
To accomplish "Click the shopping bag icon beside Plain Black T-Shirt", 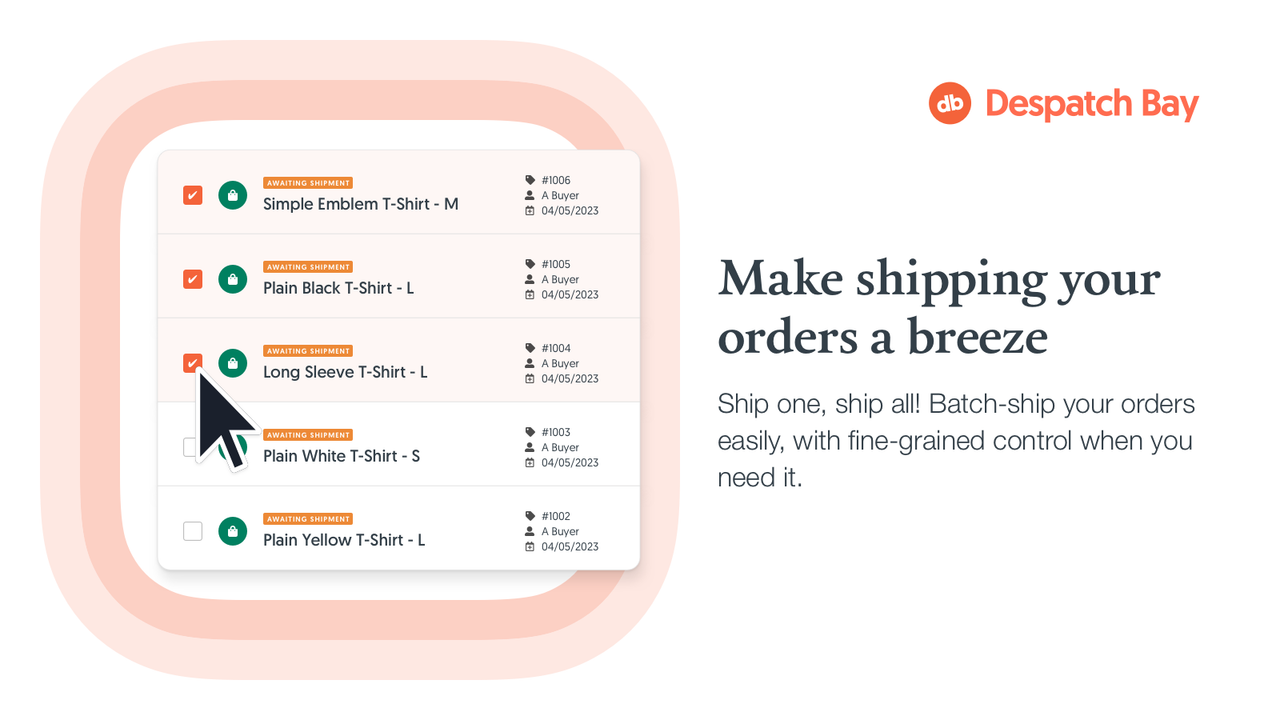I will coord(232,279).
